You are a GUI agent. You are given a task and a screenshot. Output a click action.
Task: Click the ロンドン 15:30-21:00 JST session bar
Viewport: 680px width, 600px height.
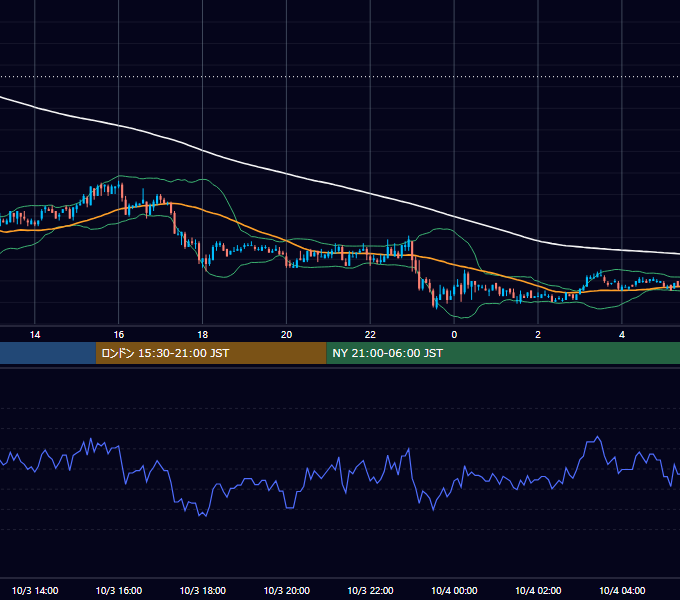point(211,353)
